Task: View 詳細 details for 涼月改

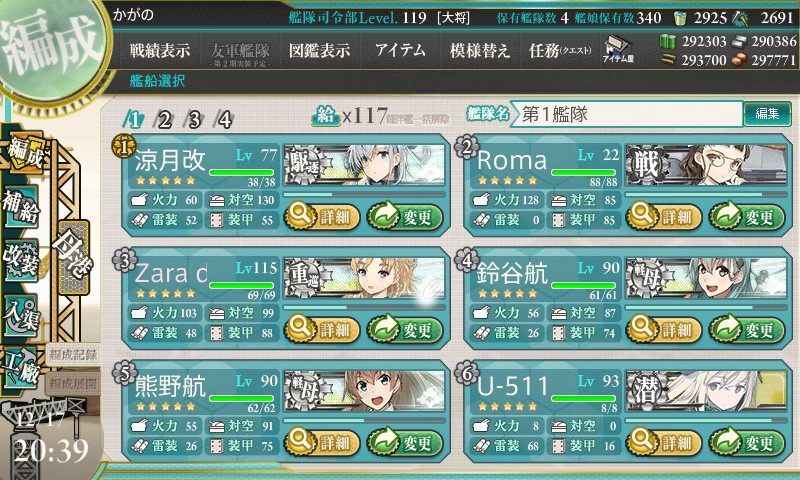Action: click(321, 217)
